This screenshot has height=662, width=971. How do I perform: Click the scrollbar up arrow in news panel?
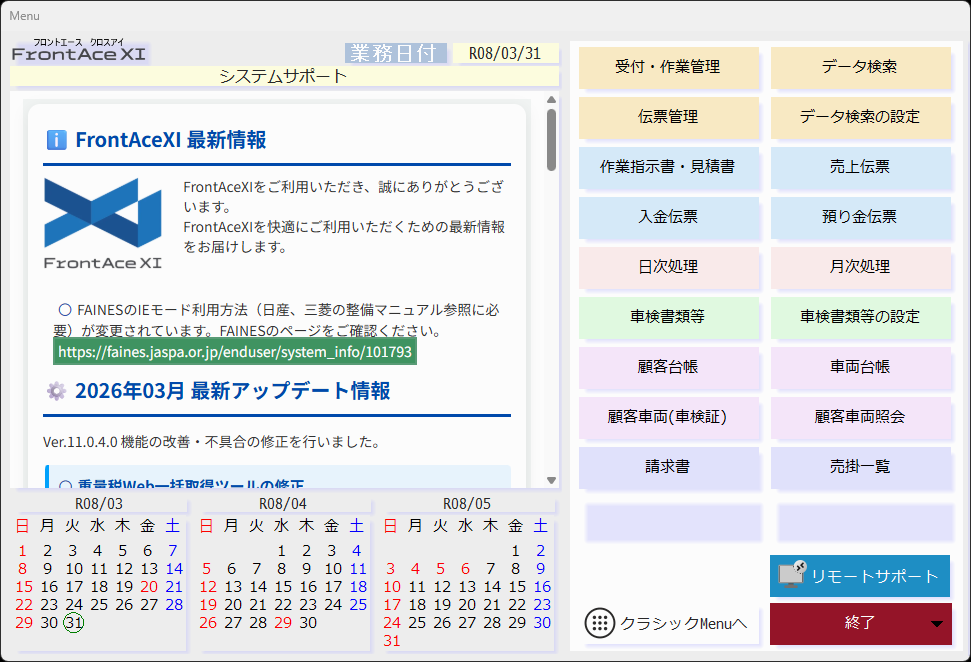coord(551,100)
